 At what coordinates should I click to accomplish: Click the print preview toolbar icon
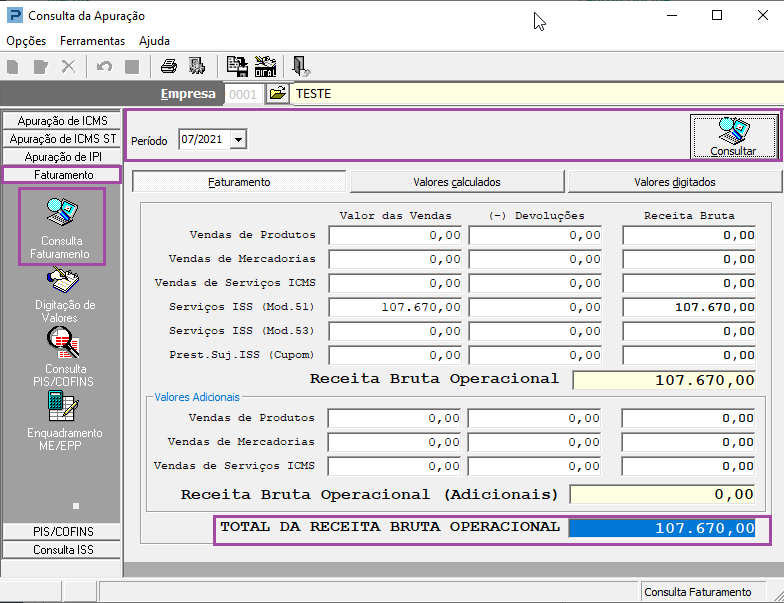(x=196, y=66)
